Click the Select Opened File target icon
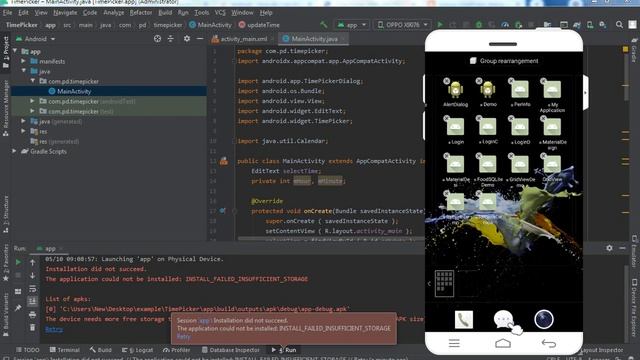Screen dimensions: 640x360 (157, 39)
